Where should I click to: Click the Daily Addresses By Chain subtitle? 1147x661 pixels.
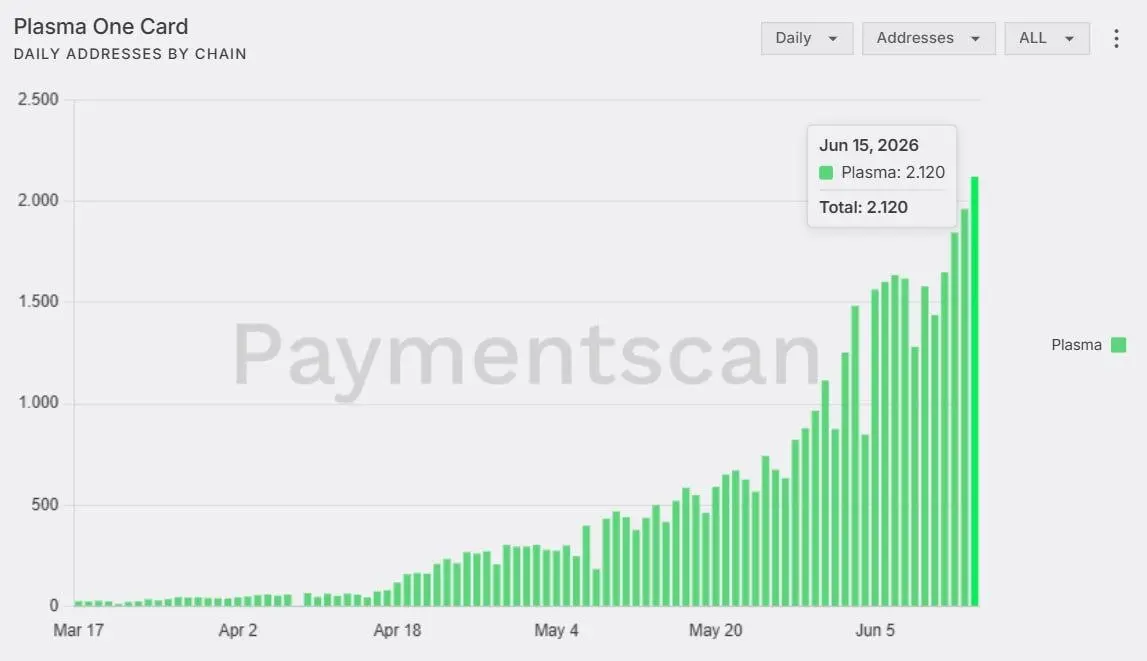pos(130,54)
